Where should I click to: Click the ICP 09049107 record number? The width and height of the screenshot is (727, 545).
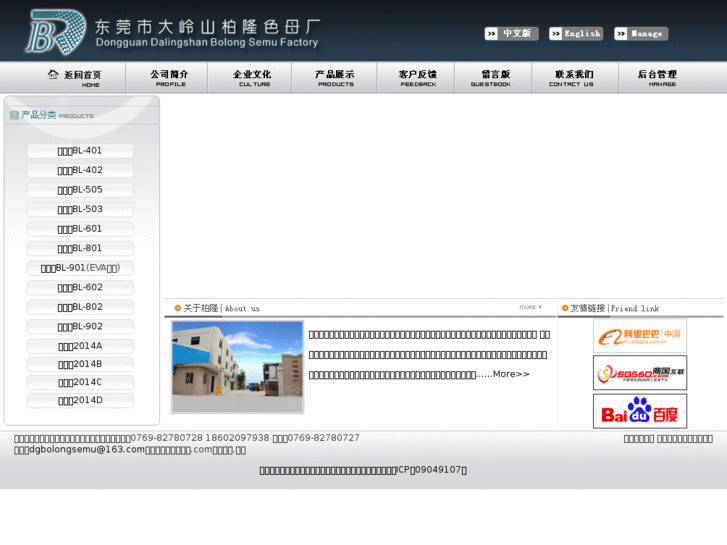pyautogui.click(x=431, y=470)
